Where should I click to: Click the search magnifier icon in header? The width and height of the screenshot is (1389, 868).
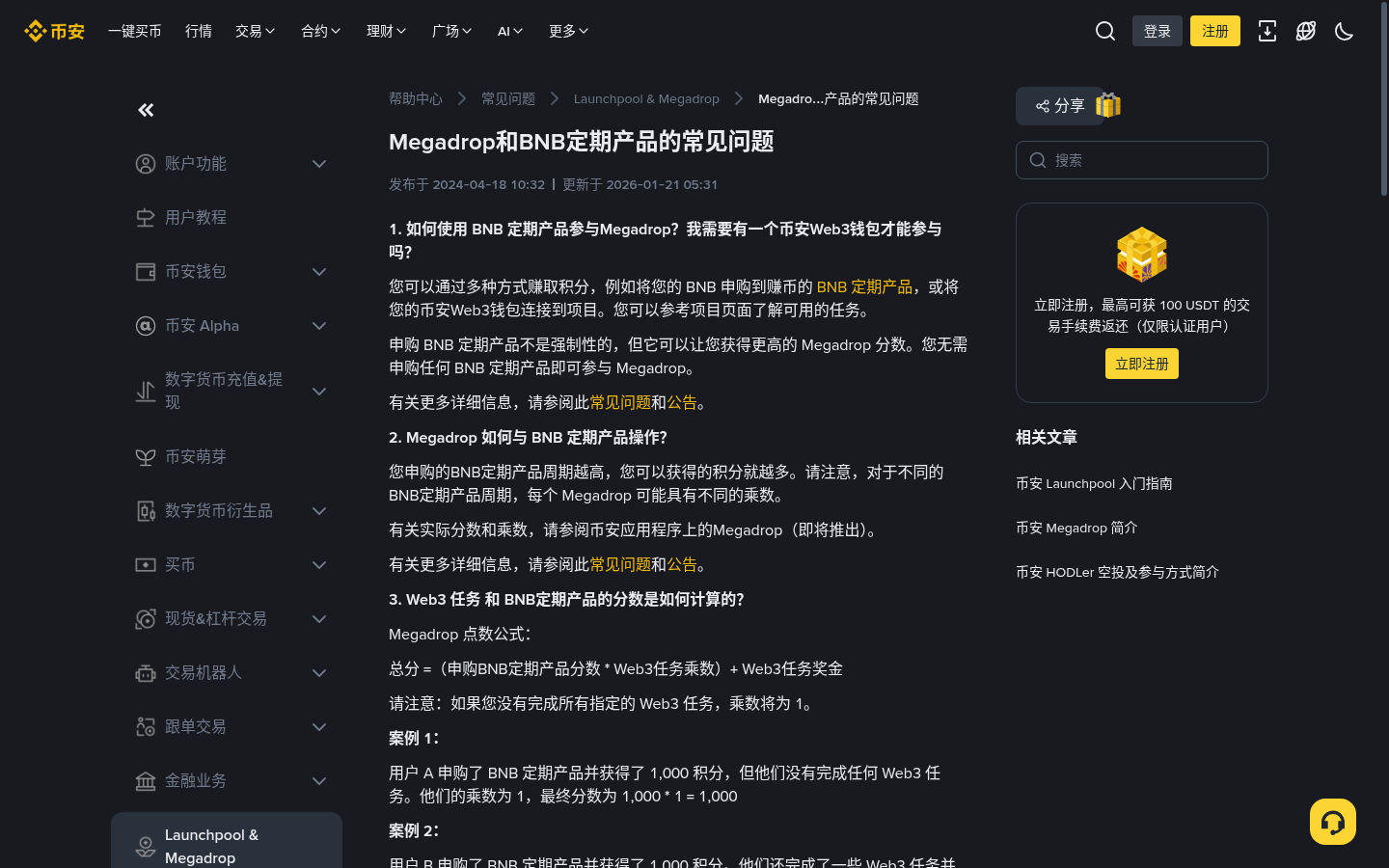pyautogui.click(x=1105, y=31)
